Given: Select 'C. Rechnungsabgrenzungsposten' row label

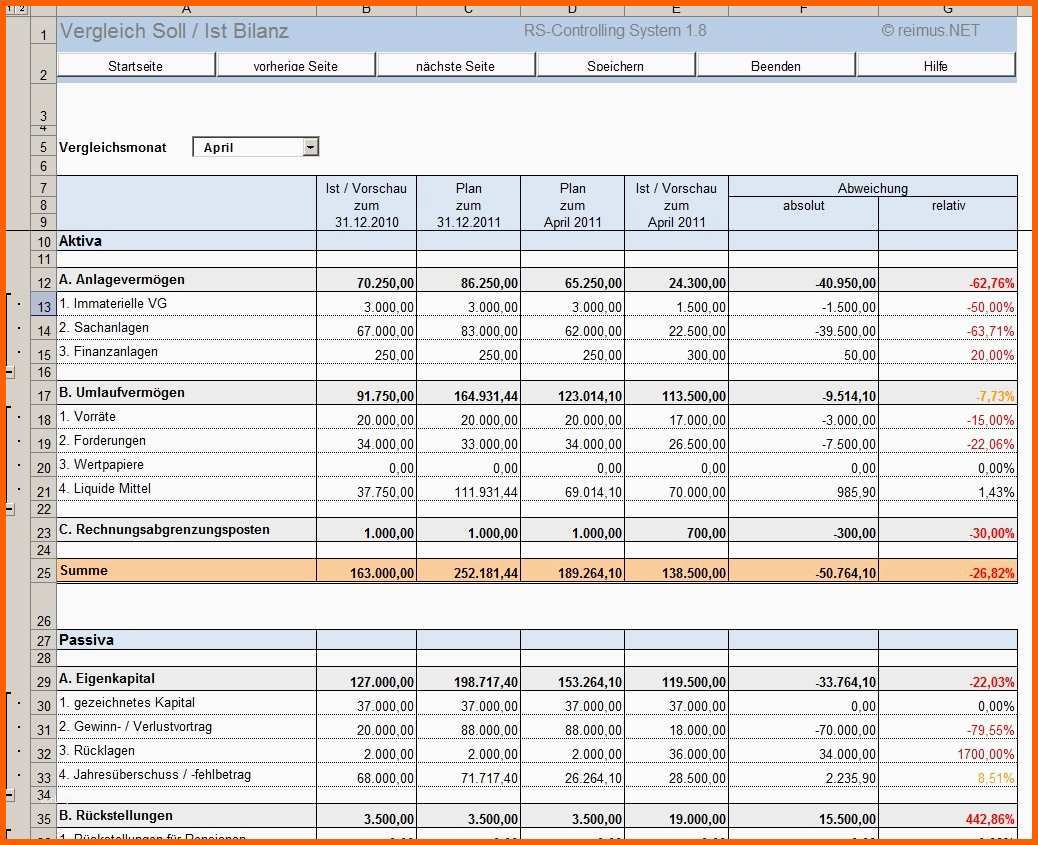Looking at the screenshot, I should click(164, 529).
